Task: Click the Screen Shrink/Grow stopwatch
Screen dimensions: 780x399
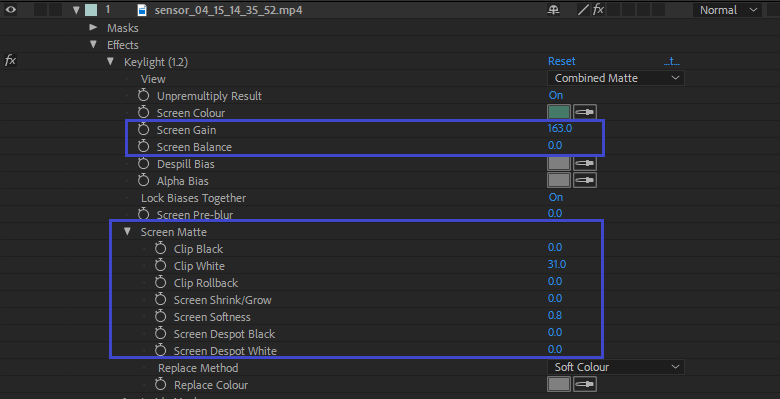Action: click(160, 299)
